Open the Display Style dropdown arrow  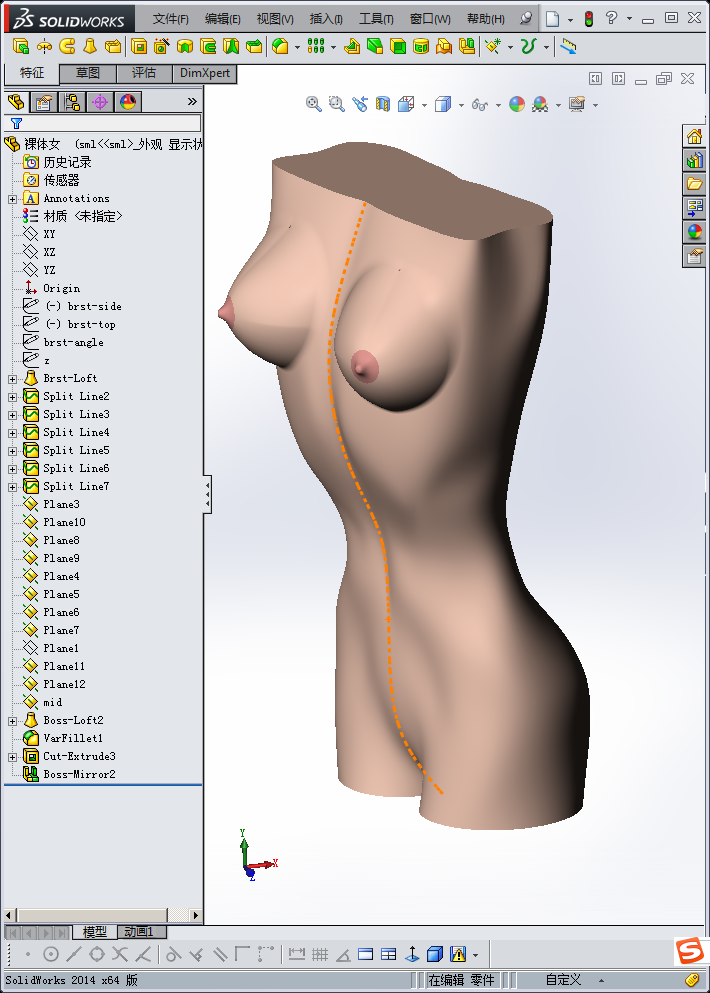(460, 105)
